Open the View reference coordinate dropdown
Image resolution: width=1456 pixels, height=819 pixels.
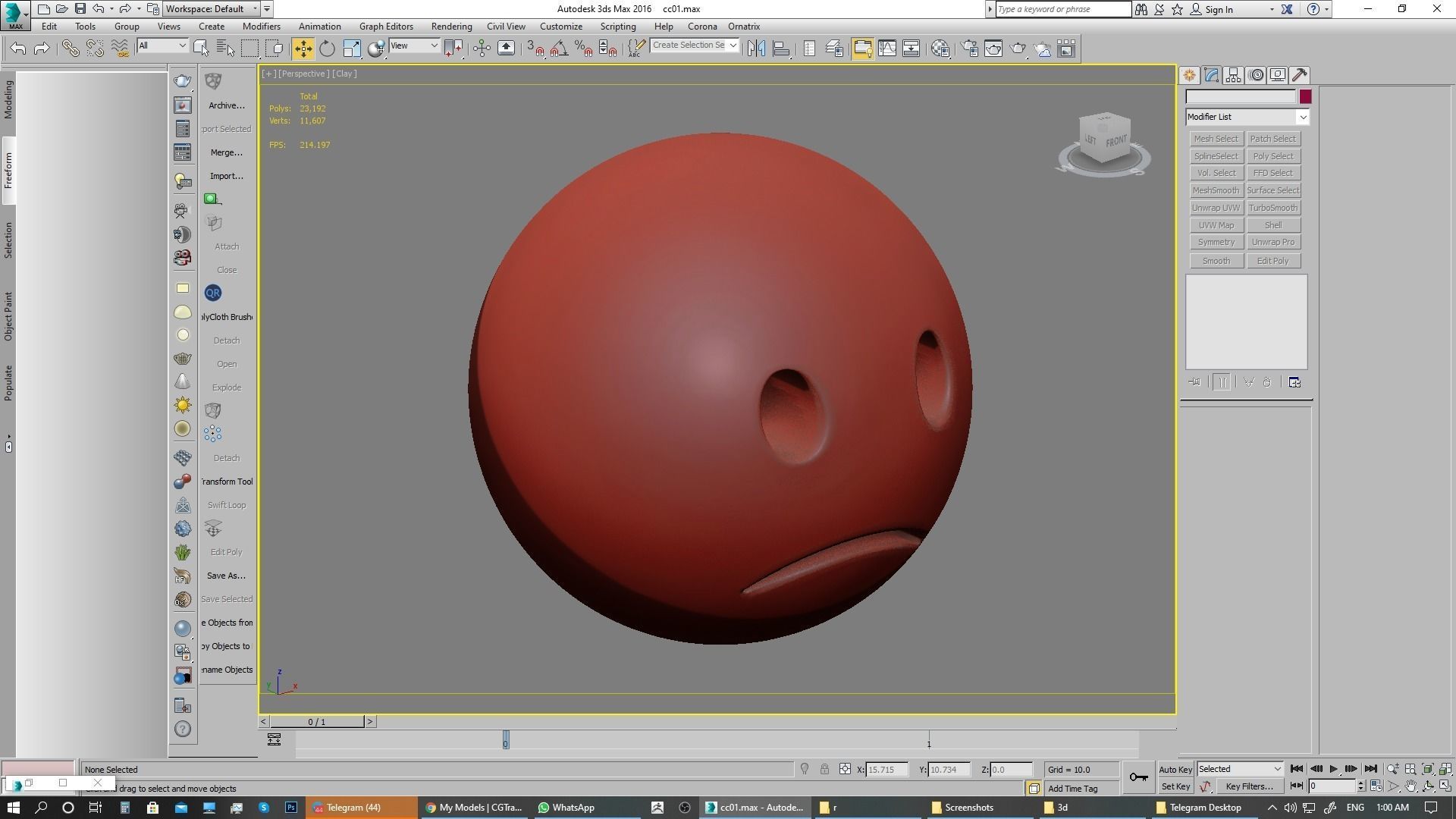coord(414,45)
